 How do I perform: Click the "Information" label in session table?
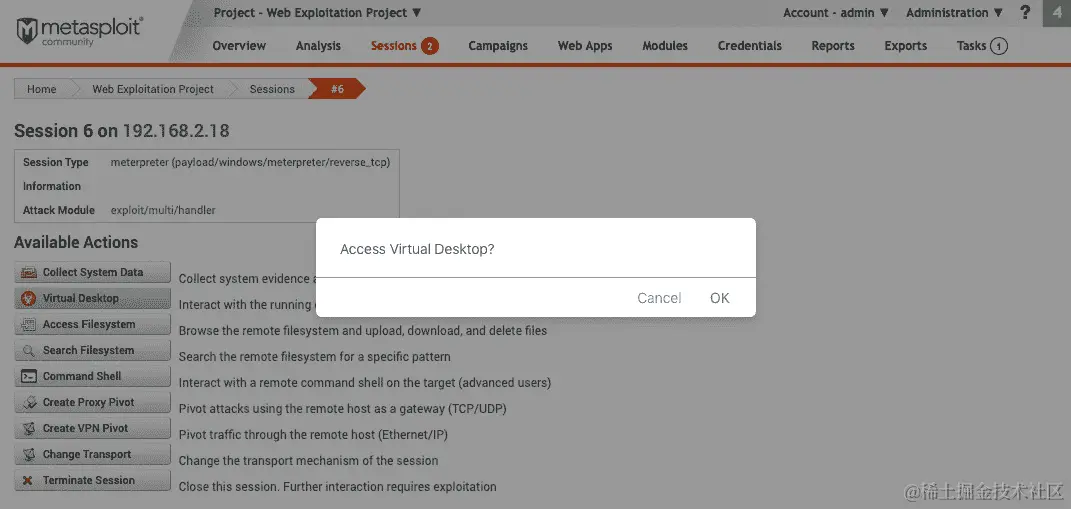pyautogui.click(x=52, y=186)
